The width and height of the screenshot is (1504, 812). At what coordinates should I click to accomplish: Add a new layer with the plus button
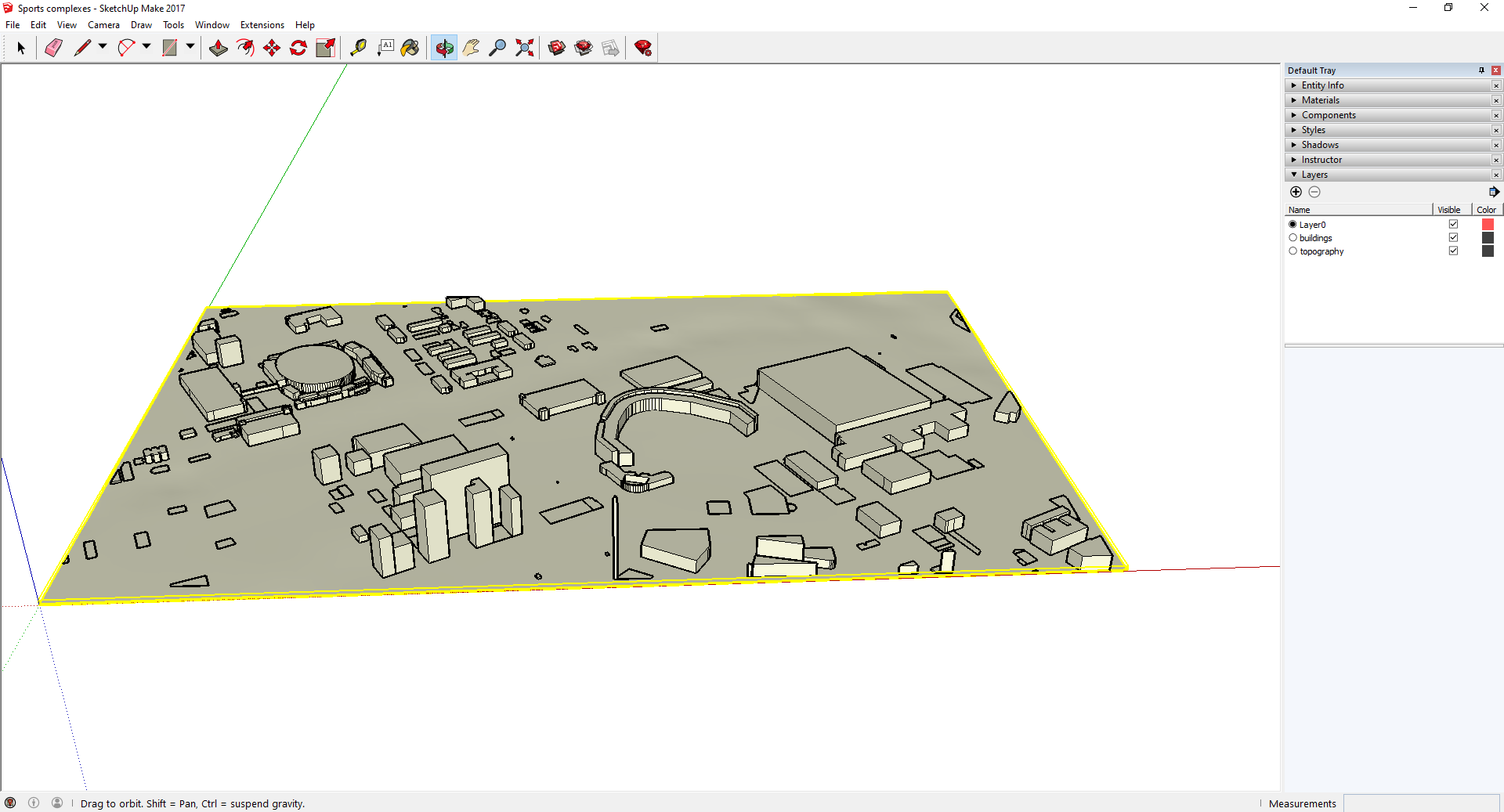(1296, 191)
